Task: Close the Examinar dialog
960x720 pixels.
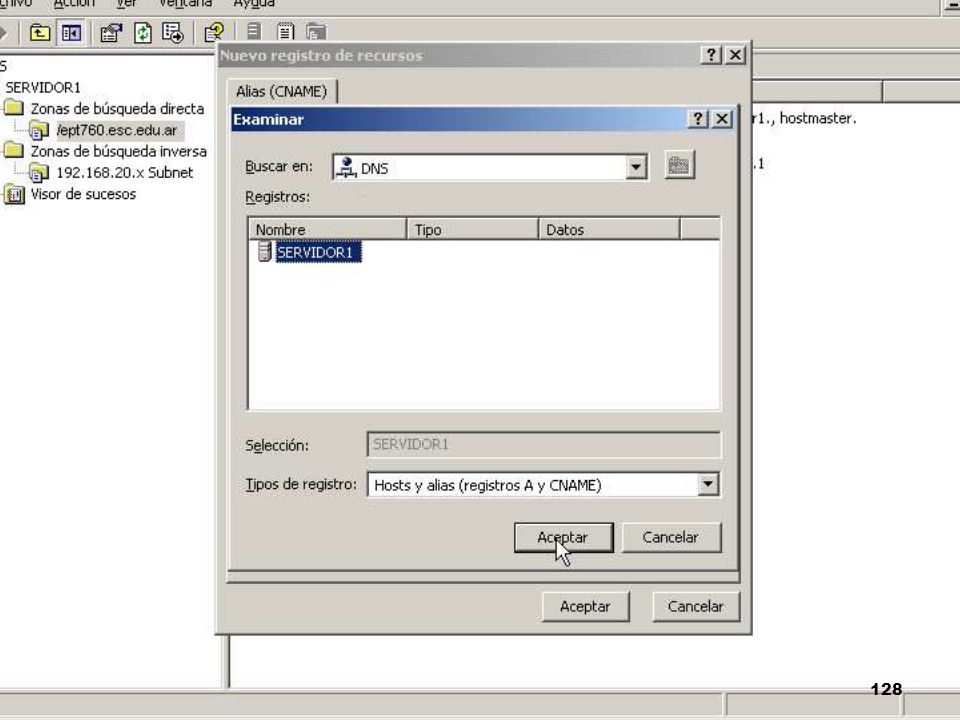Action: click(x=722, y=119)
